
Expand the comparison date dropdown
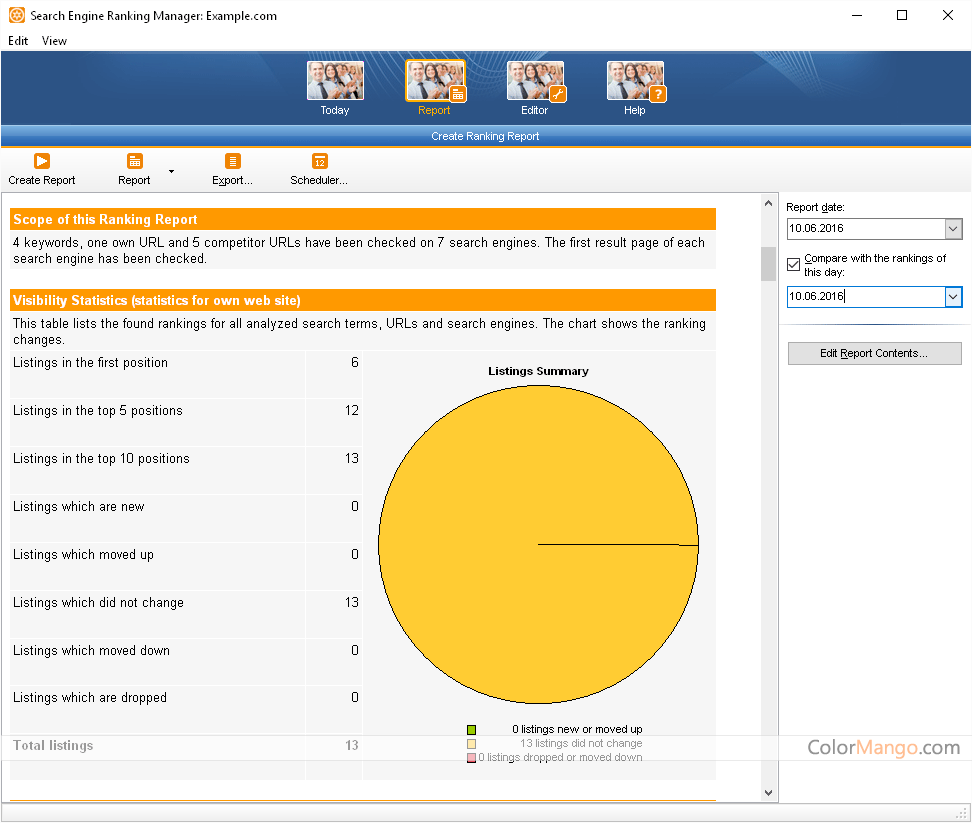[953, 297]
